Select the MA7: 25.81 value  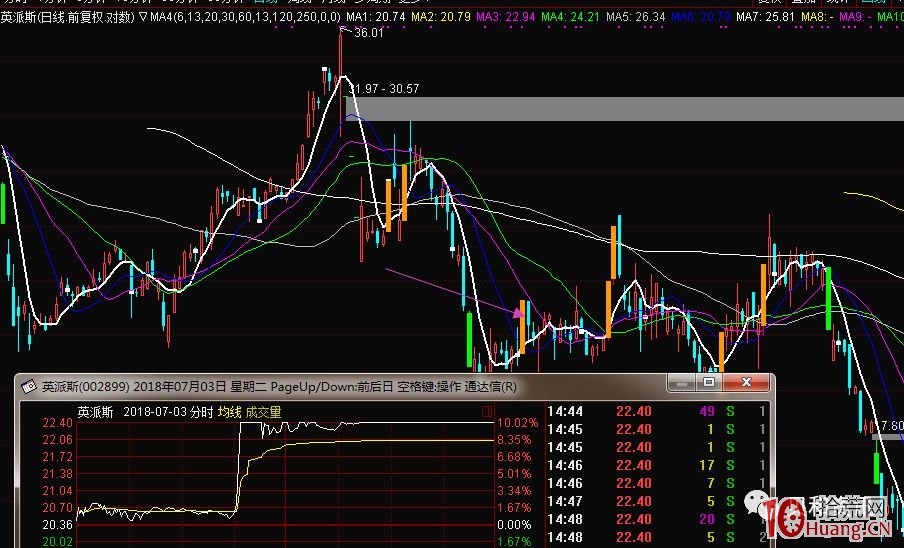pos(767,17)
